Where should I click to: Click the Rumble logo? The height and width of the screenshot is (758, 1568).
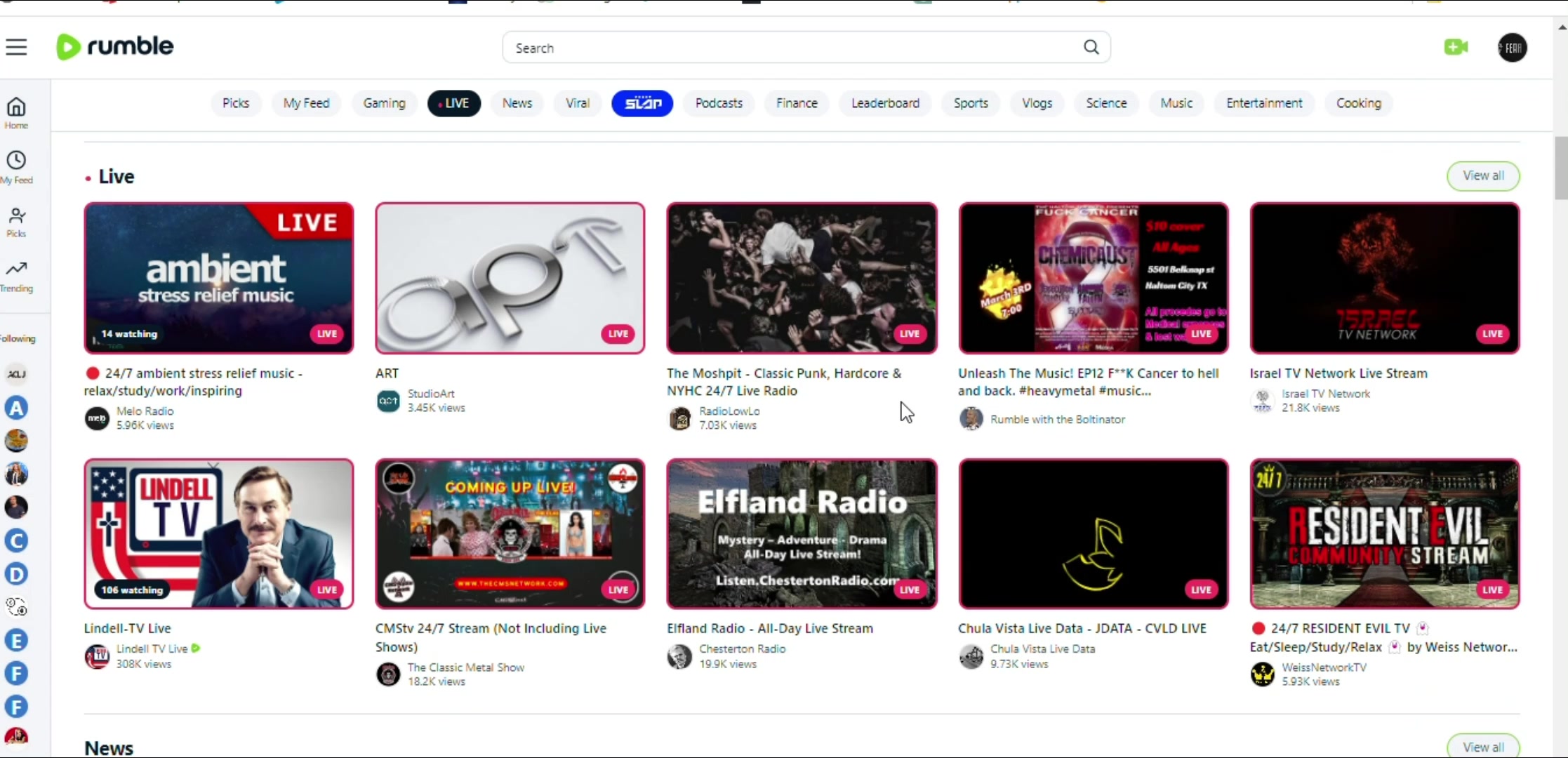pyautogui.click(x=115, y=46)
